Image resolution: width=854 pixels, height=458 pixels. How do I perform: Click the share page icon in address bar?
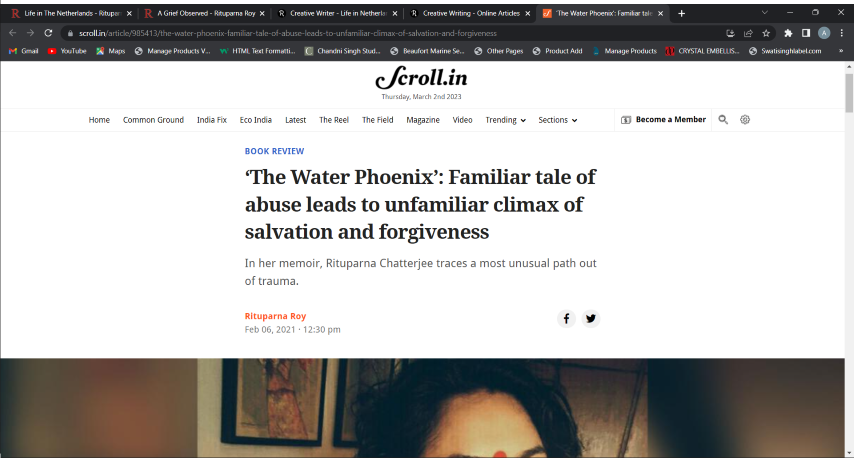748,33
